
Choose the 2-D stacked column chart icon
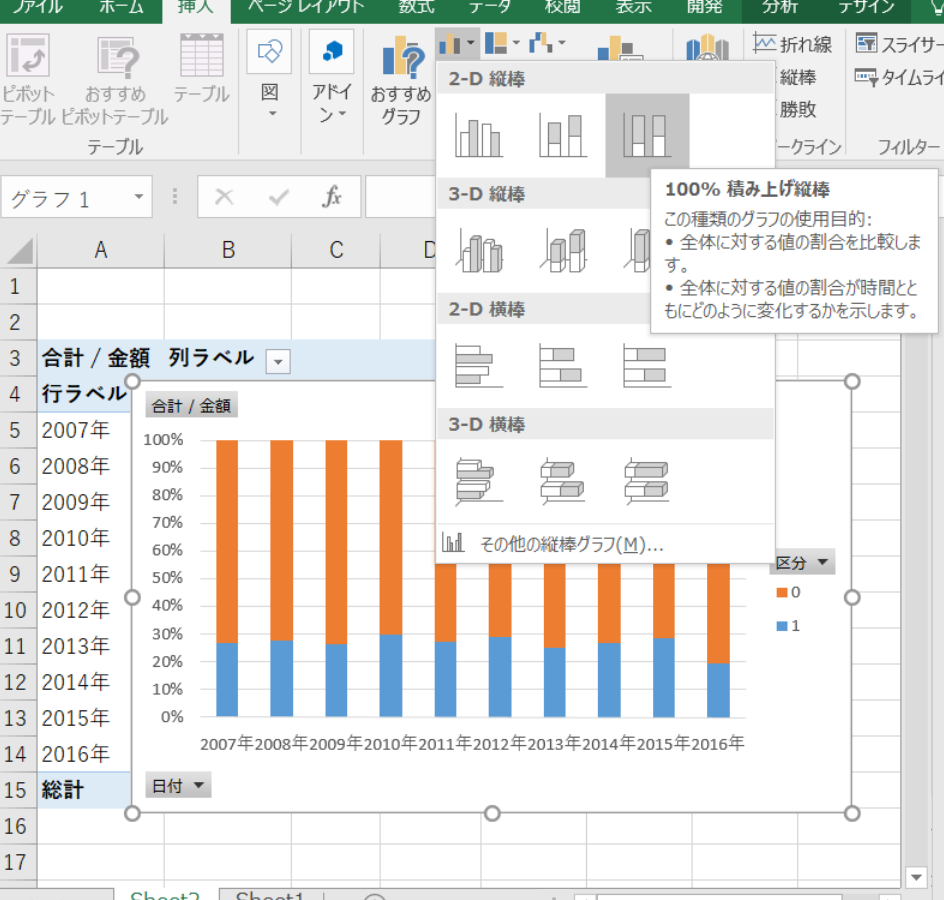562,135
